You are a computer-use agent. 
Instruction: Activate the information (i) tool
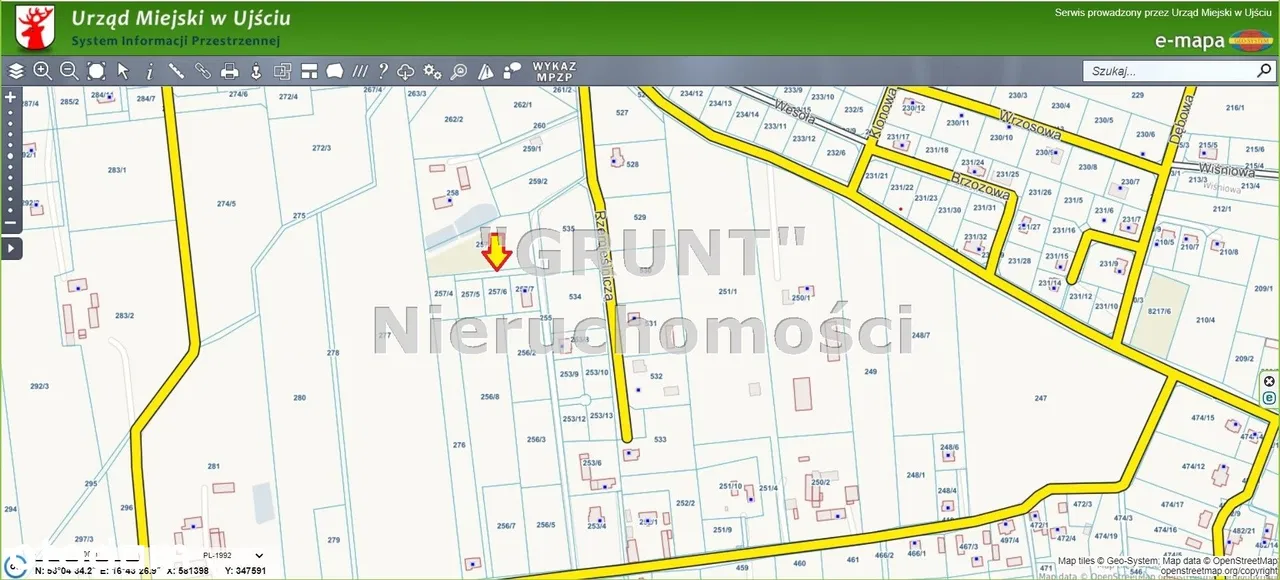point(150,71)
